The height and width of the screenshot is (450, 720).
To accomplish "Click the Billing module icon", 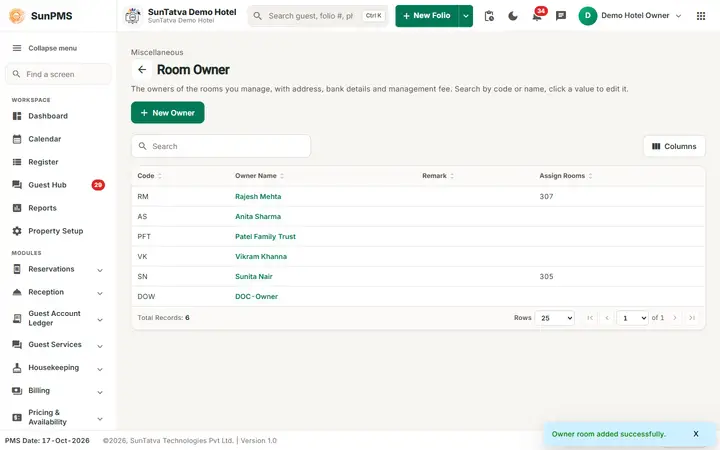I will [x=17, y=391].
